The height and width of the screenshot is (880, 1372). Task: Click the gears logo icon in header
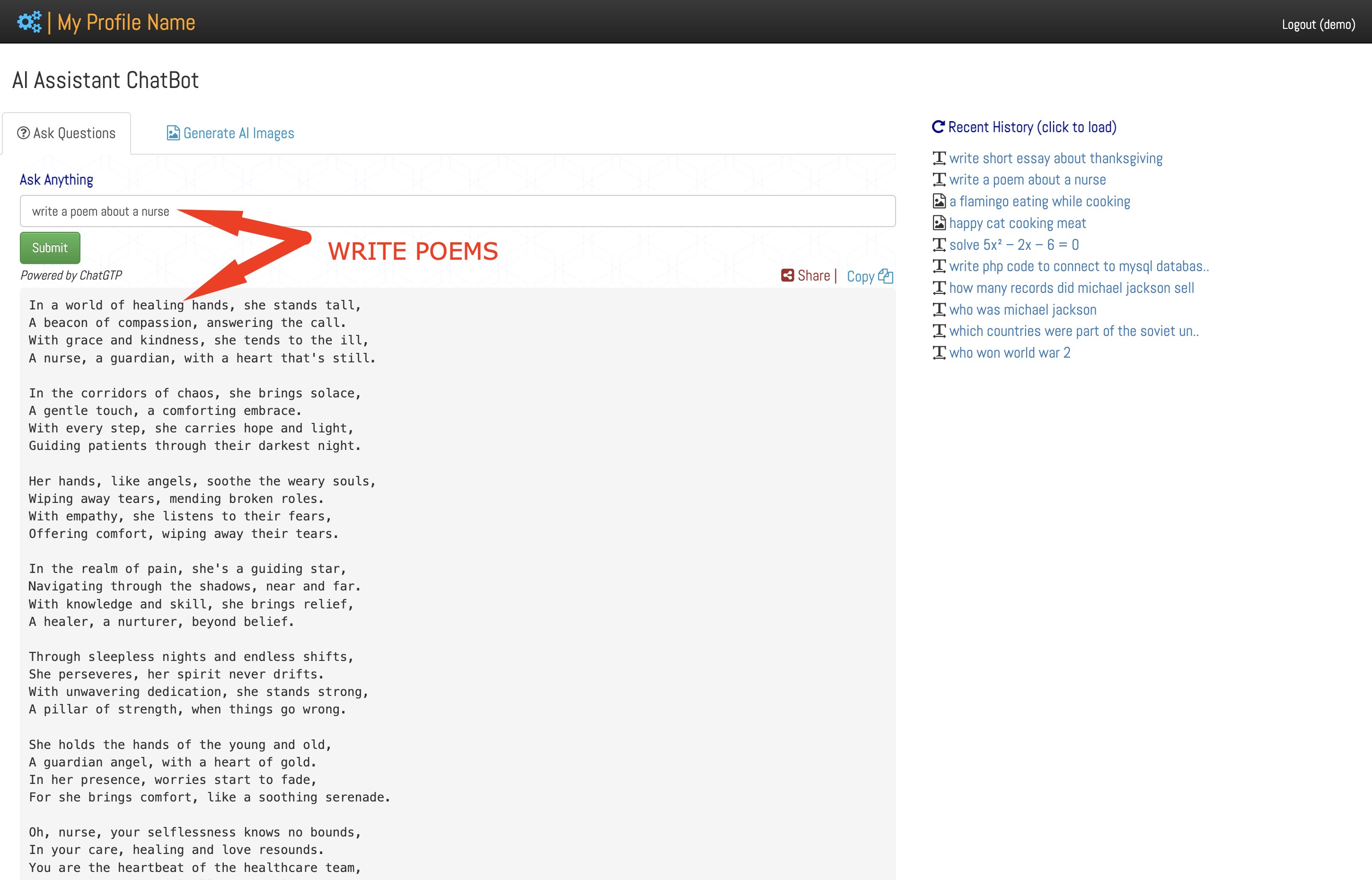pos(29,22)
